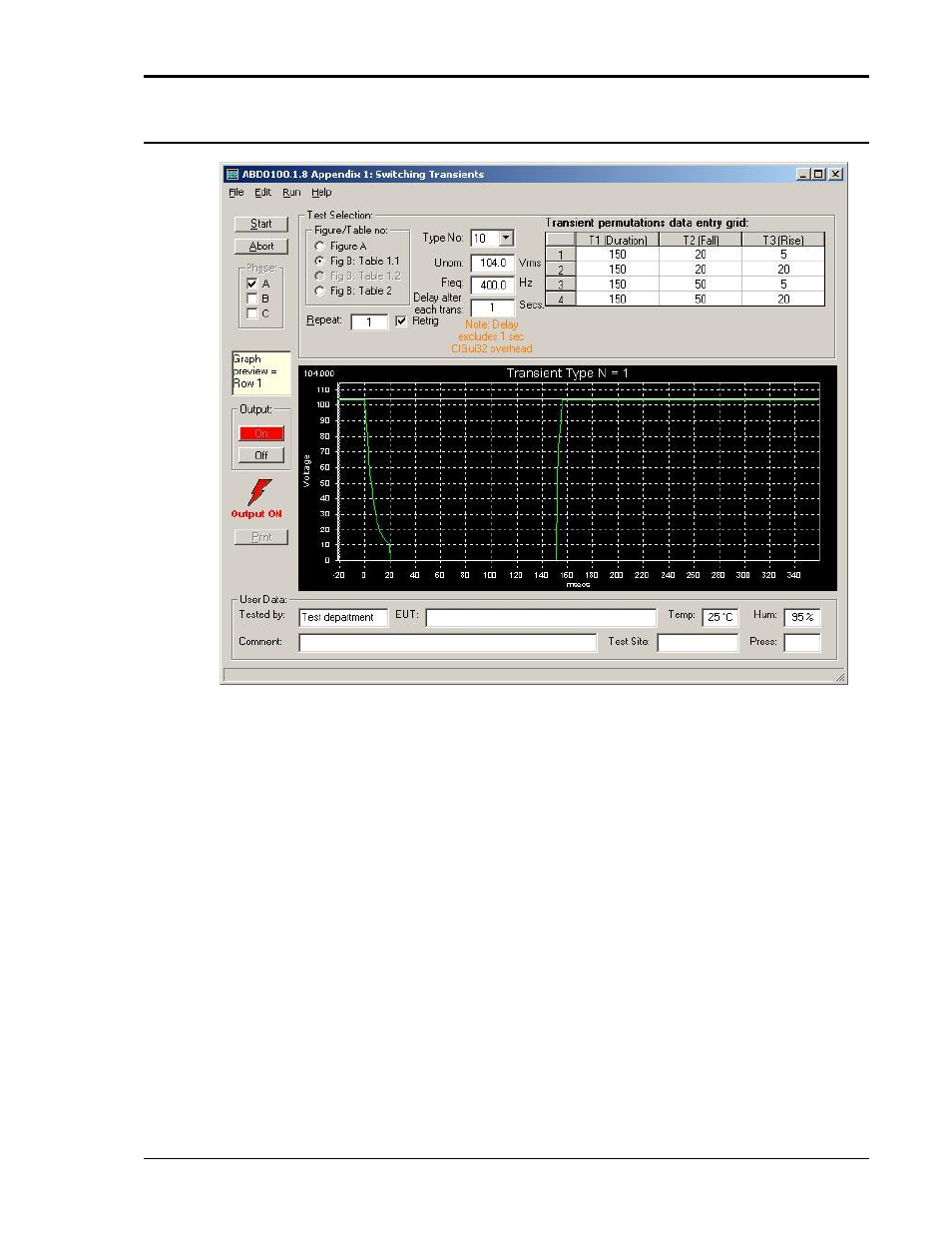Screen dimensions: 952x1233
Task: Click the red lightning Output ON icon
Action: [258, 492]
